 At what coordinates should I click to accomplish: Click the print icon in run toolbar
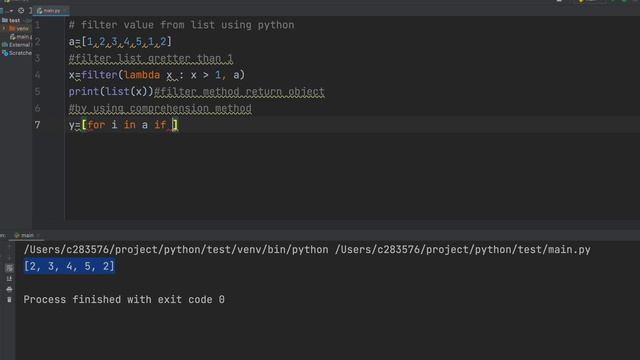[x=9, y=289]
